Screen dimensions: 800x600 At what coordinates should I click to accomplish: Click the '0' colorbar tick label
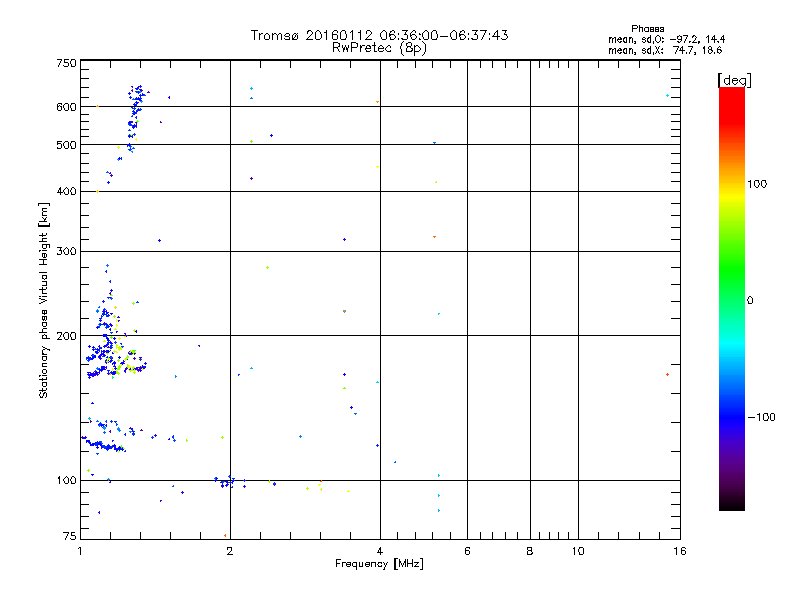(749, 301)
